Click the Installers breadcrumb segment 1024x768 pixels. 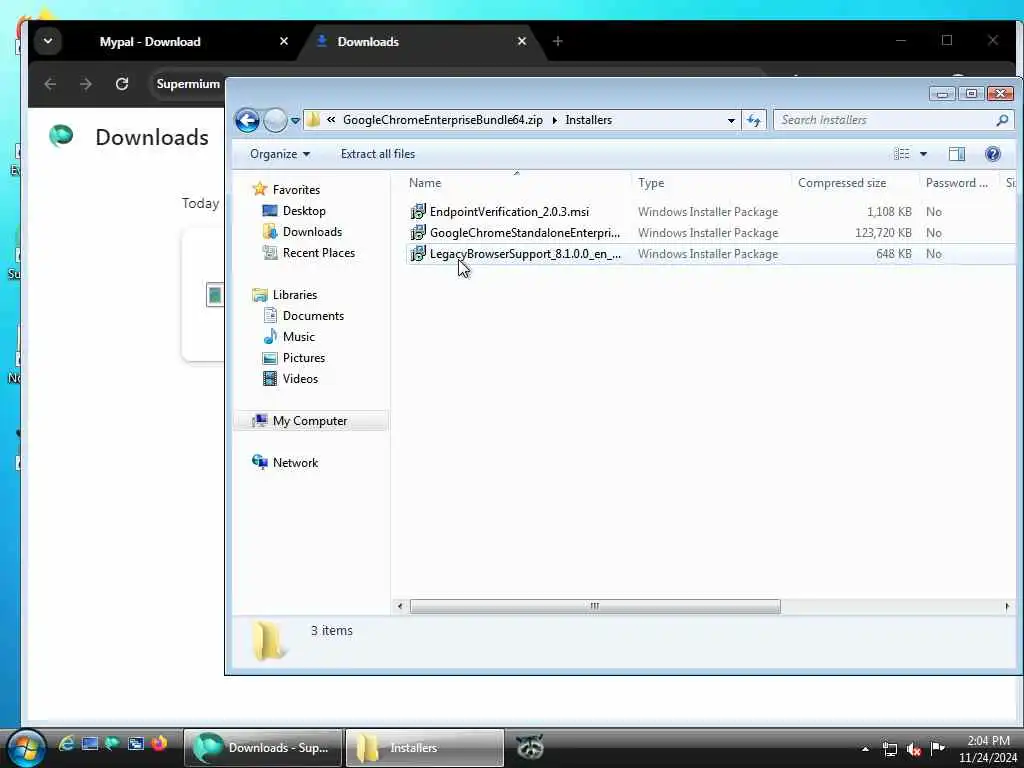(x=588, y=120)
